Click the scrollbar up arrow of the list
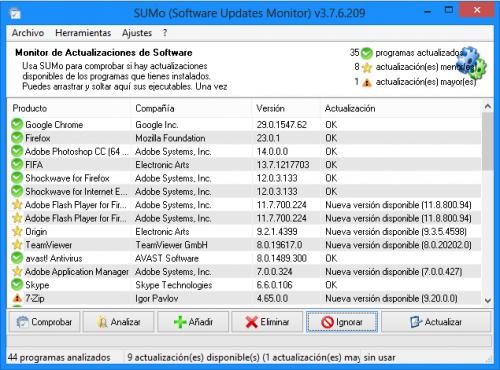This screenshot has width=500, height=370. coord(487,107)
